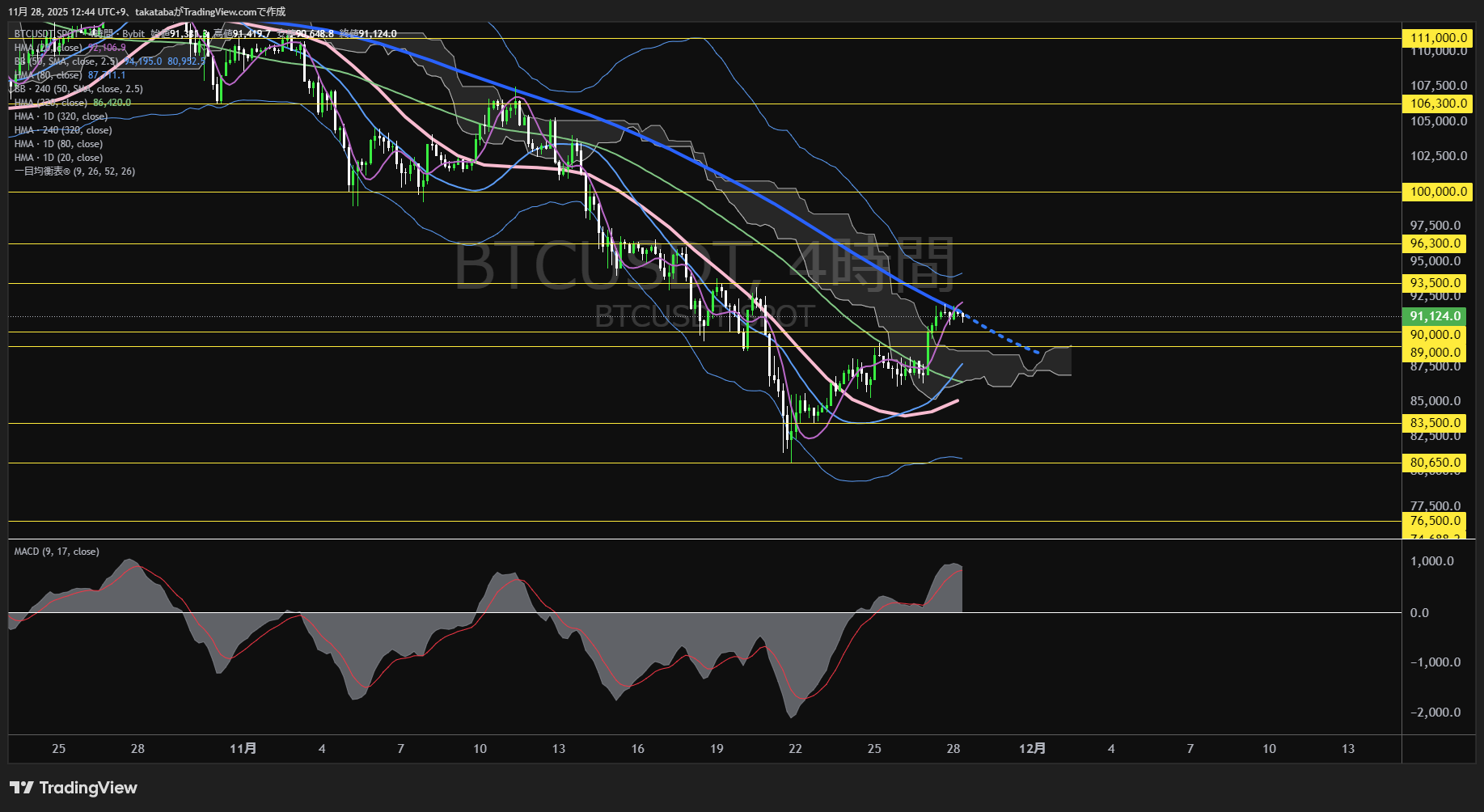This screenshot has height=812, width=1484.
Task: Select the 一目均衡表® (9, 26, 52, 26) legend
Action: coord(74,171)
